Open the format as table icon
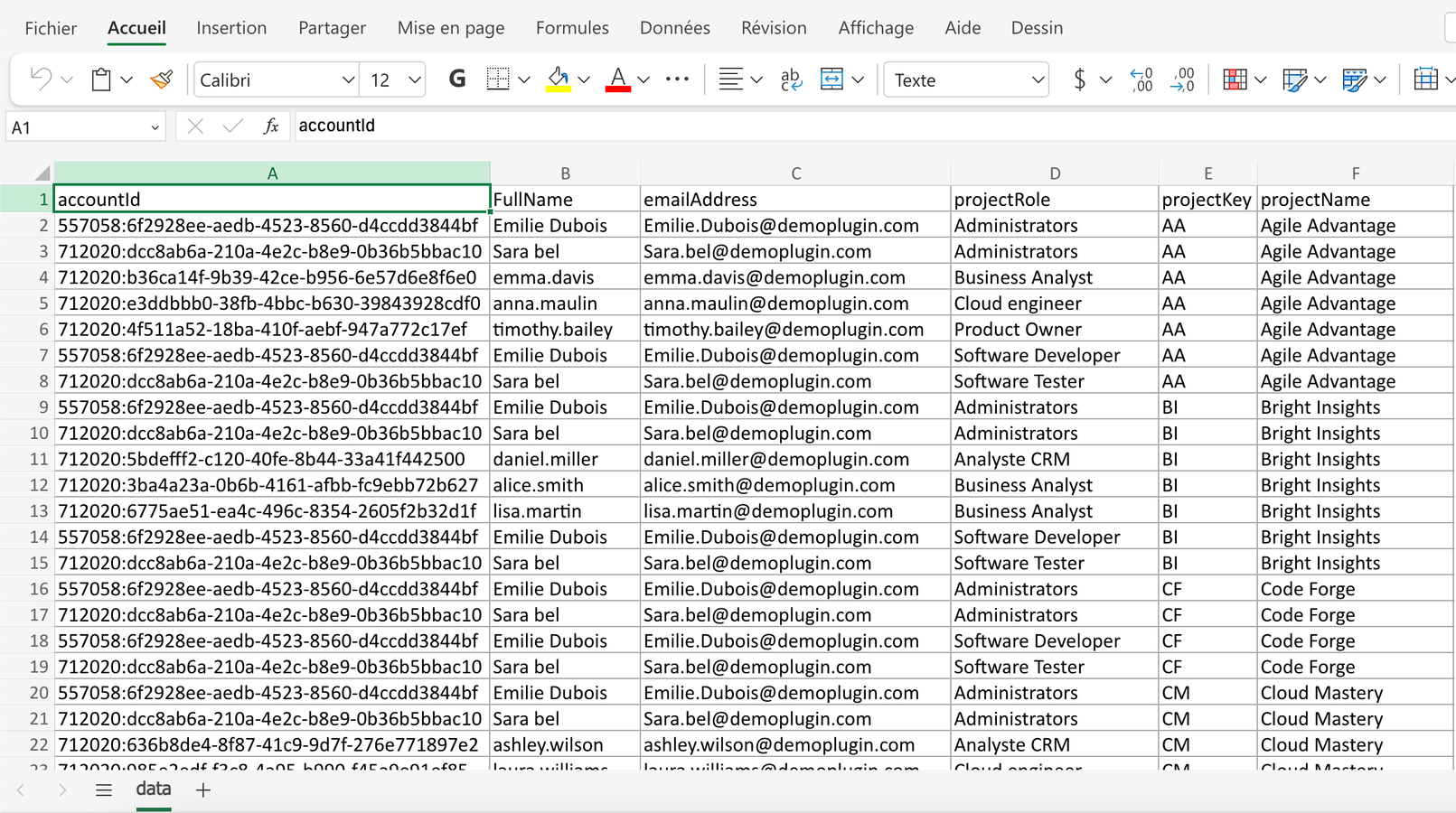 [1294, 79]
